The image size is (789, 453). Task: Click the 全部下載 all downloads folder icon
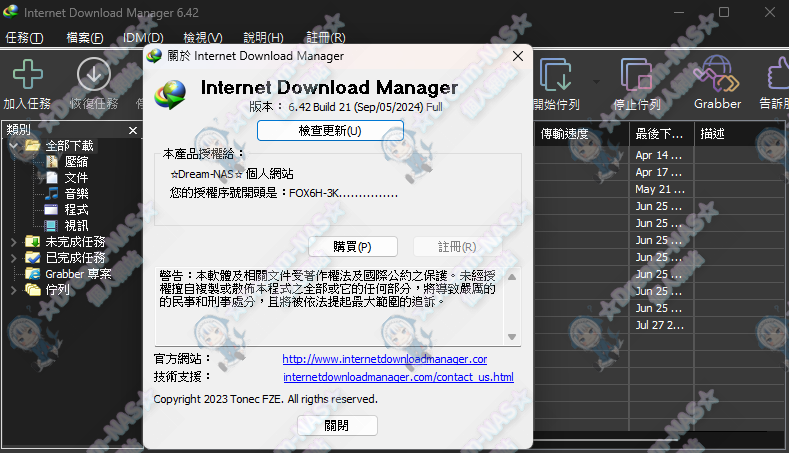(x=33, y=145)
